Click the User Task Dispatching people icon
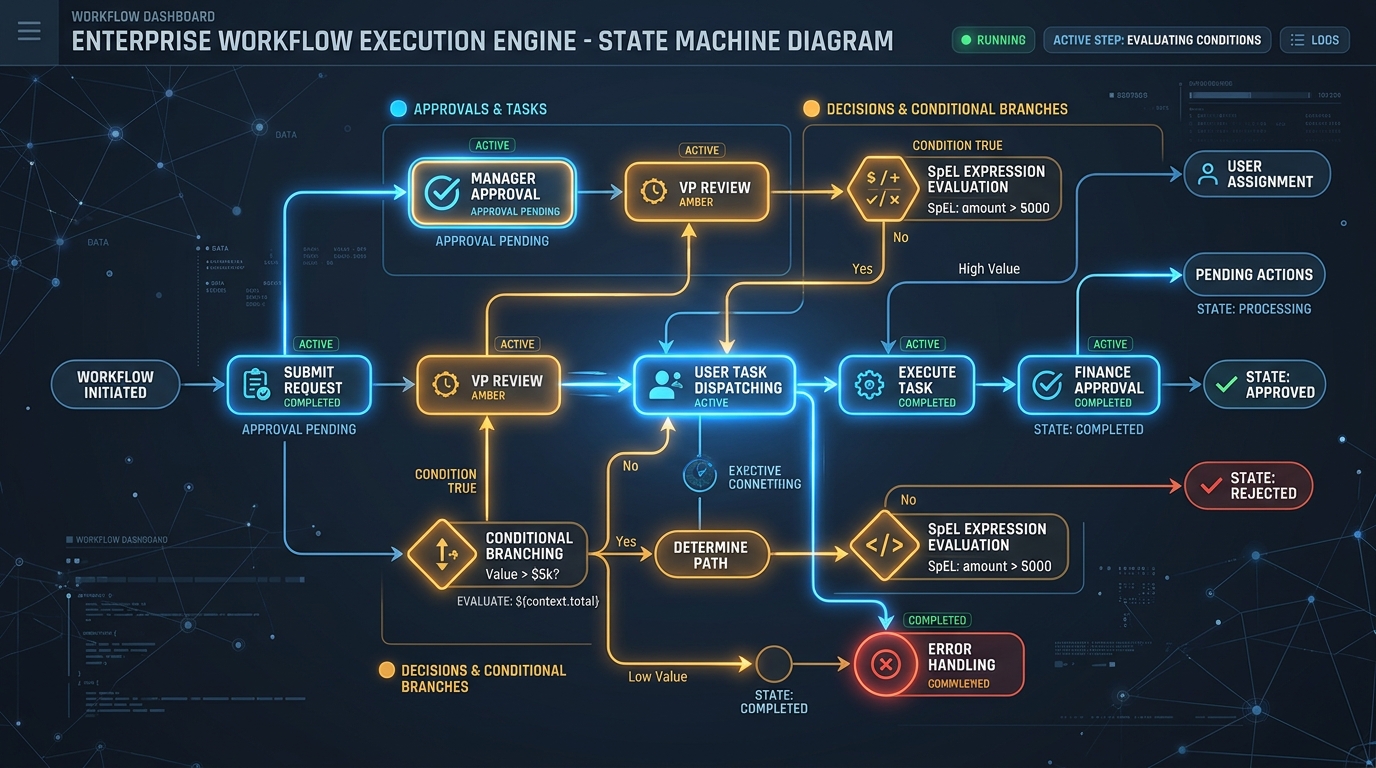Viewport: 1376px width, 768px height. tap(664, 386)
